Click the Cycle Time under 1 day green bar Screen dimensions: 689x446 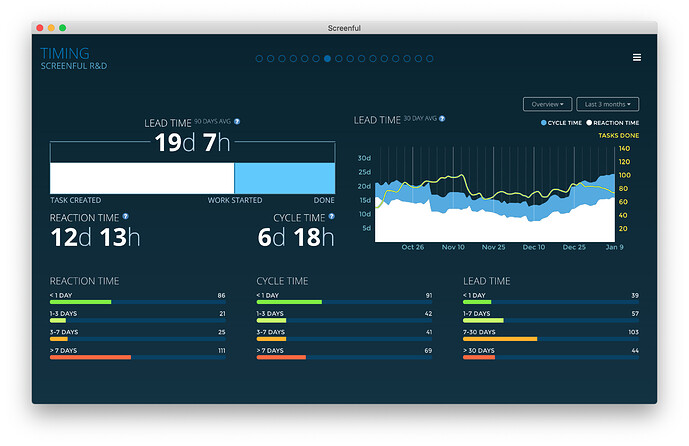[x=289, y=302]
